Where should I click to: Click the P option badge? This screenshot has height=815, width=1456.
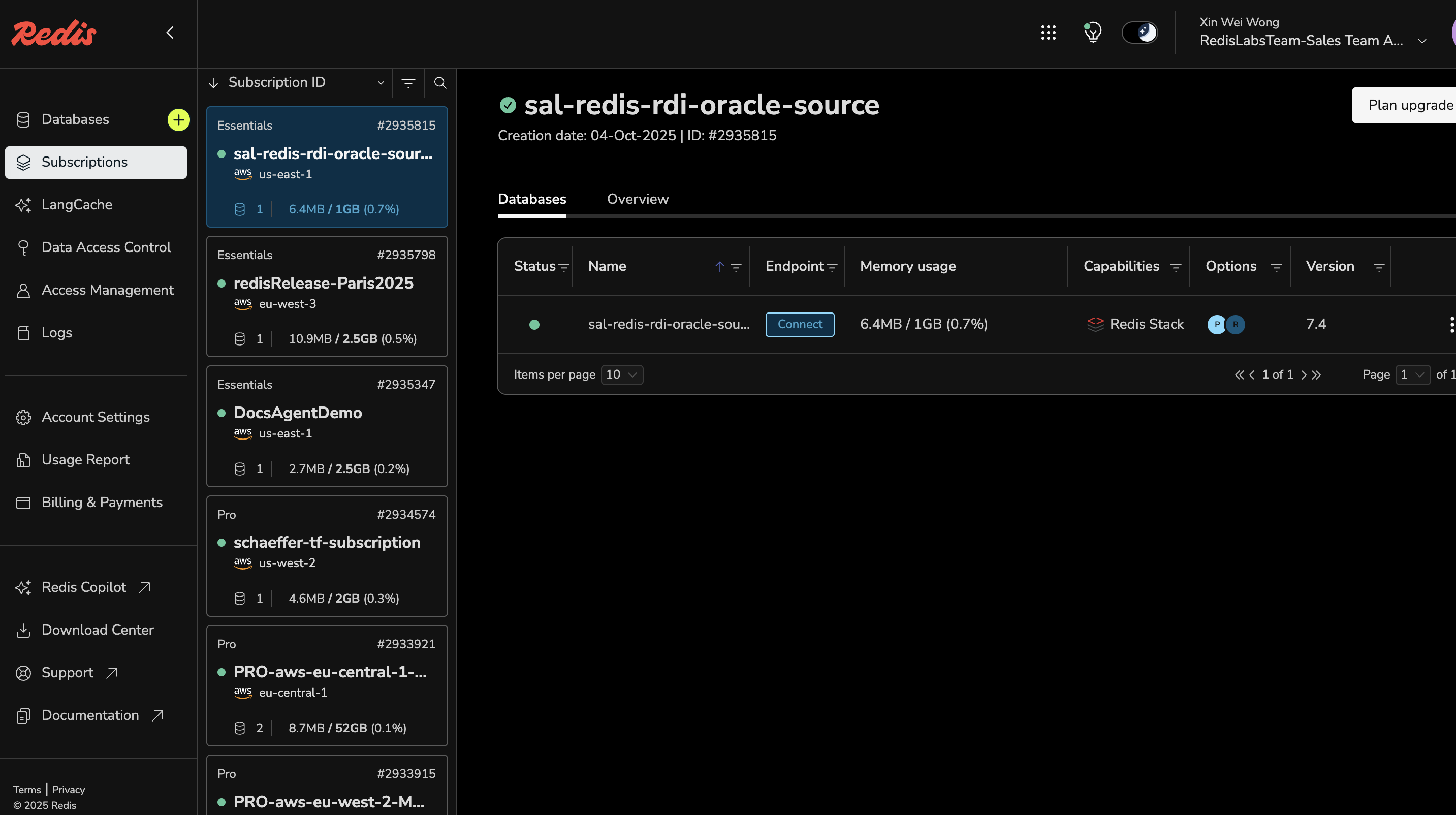1216,324
